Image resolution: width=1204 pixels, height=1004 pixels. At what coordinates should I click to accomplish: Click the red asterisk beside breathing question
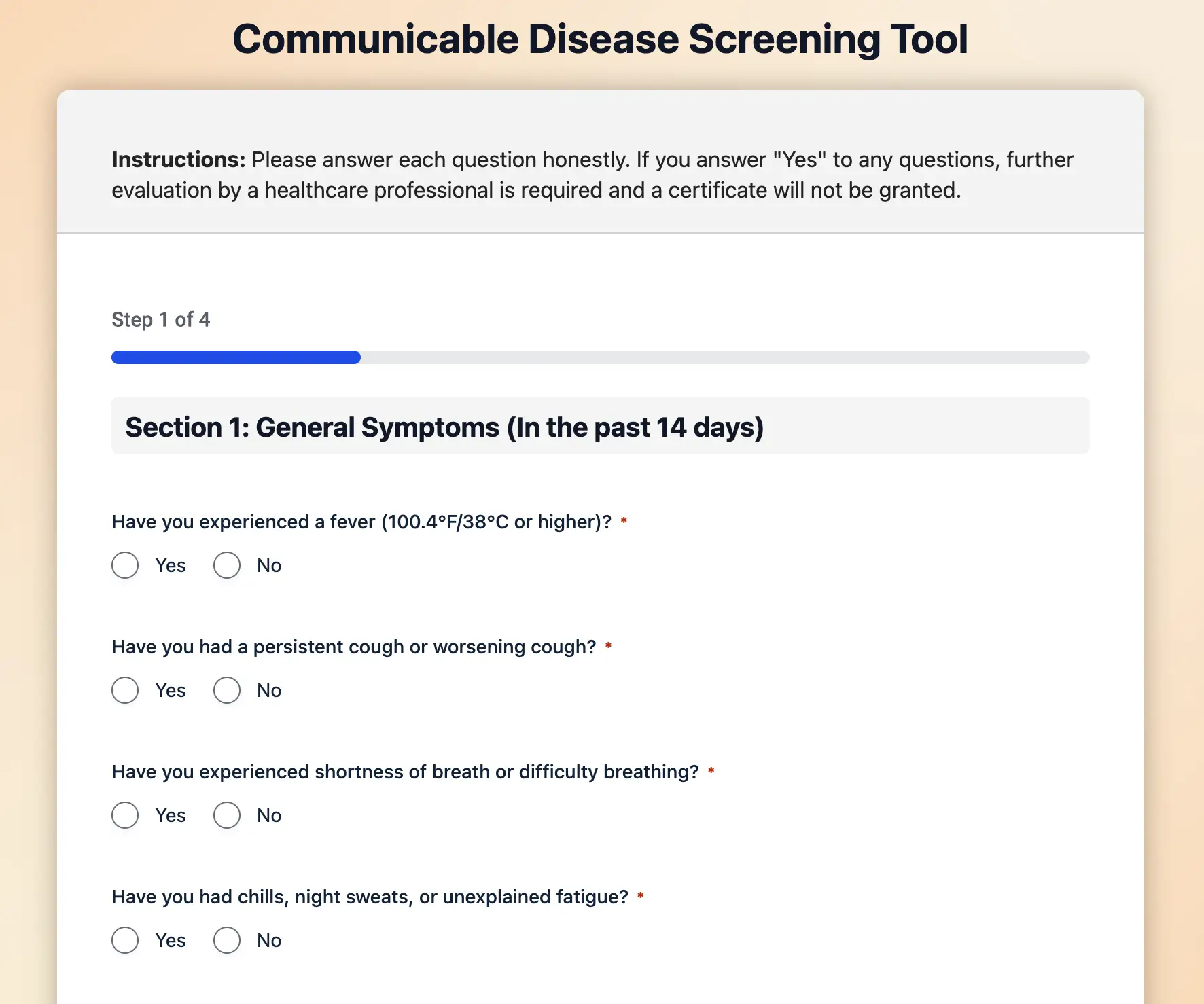pos(711,771)
